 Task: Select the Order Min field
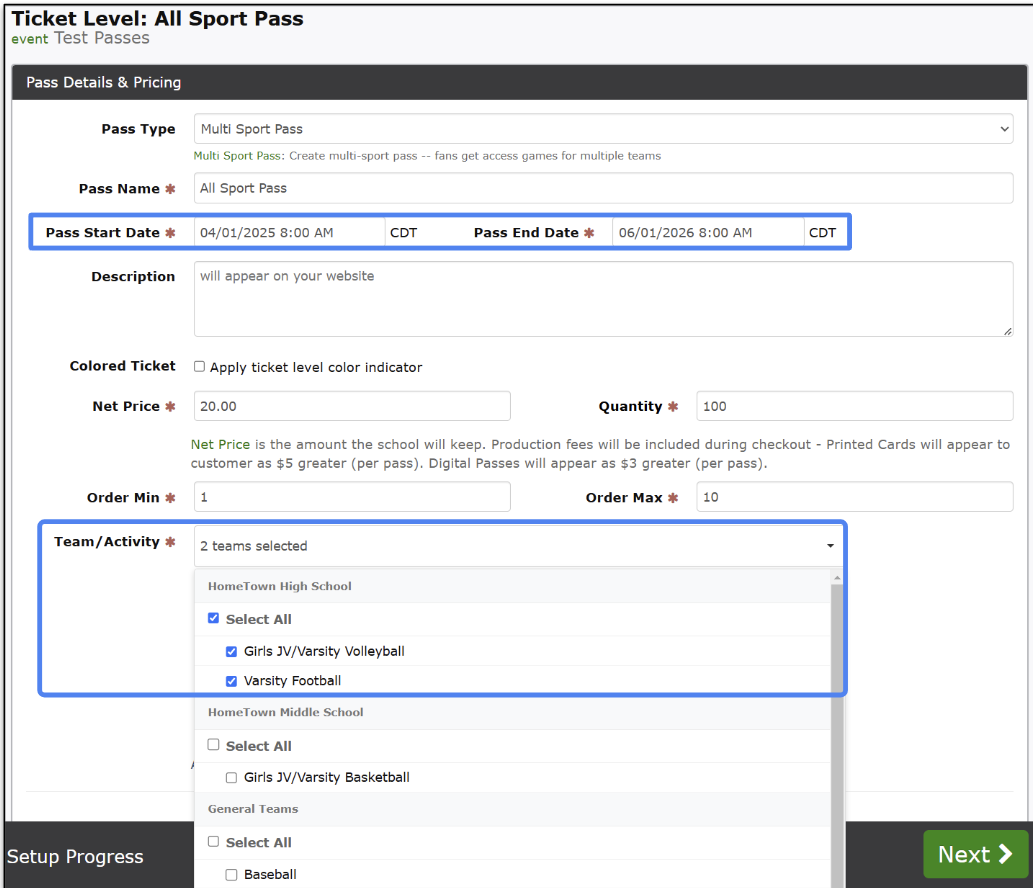[352, 497]
